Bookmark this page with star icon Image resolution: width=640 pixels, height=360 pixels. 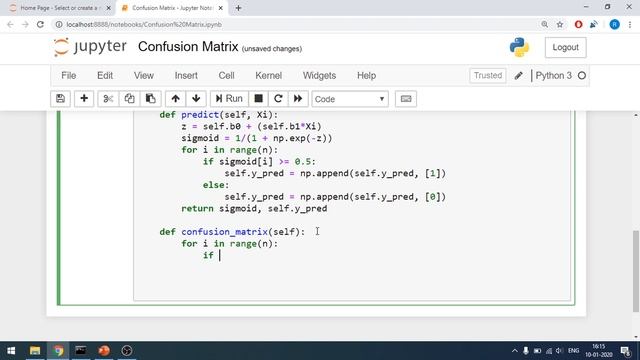pos(560,24)
